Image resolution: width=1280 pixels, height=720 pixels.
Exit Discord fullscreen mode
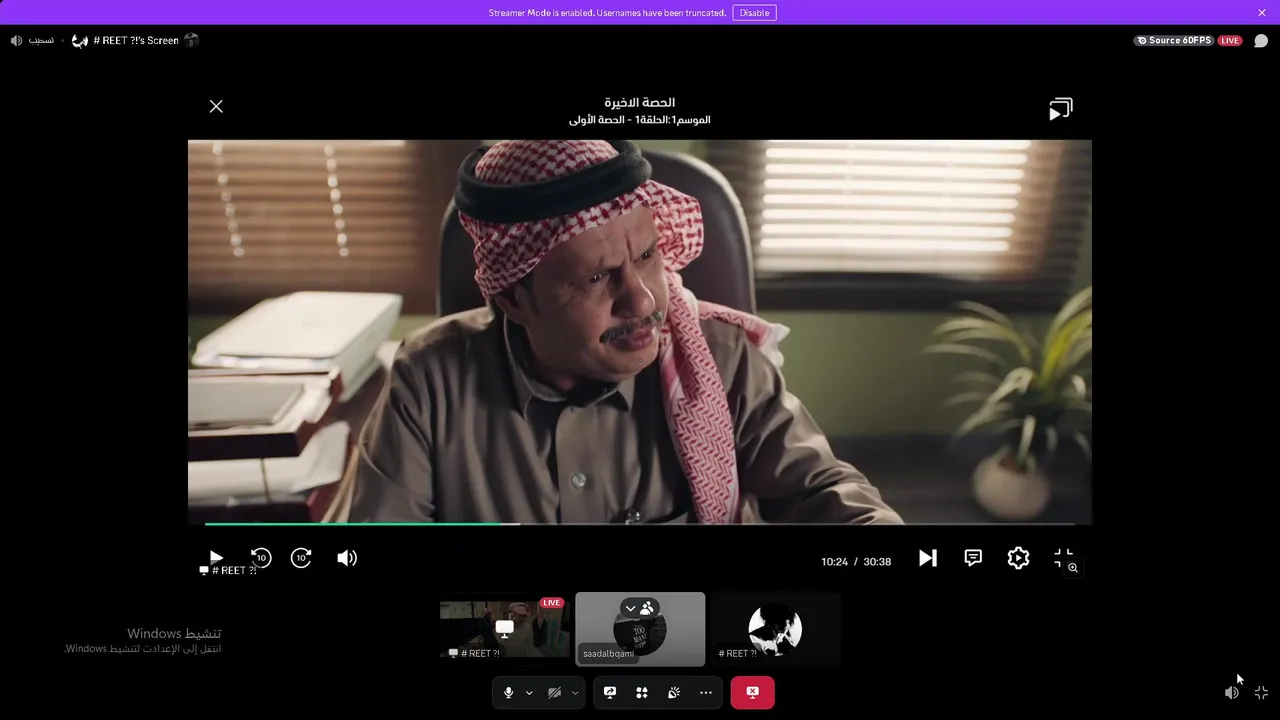(x=1262, y=692)
